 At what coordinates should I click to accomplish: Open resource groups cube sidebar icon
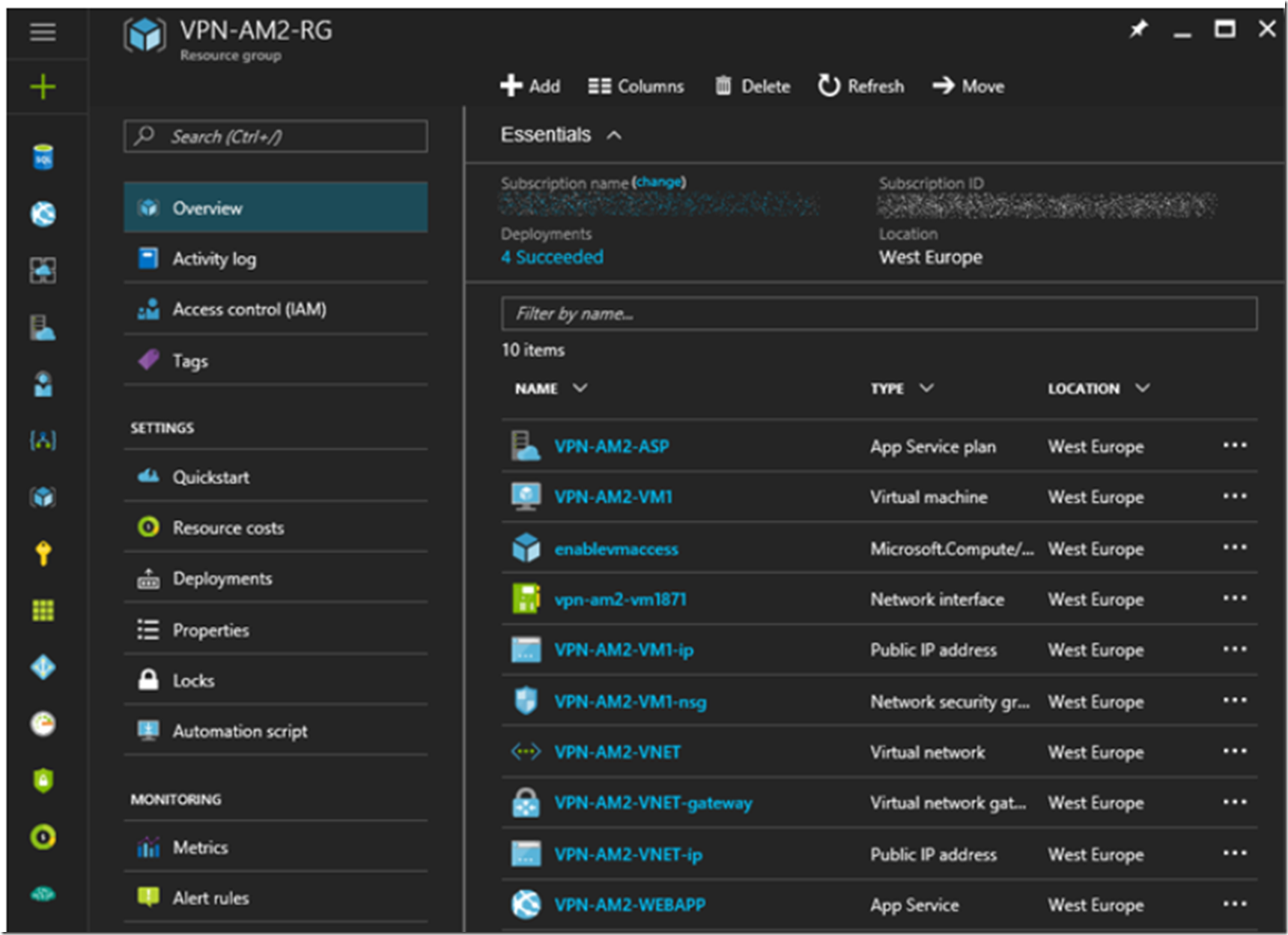coord(43,497)
